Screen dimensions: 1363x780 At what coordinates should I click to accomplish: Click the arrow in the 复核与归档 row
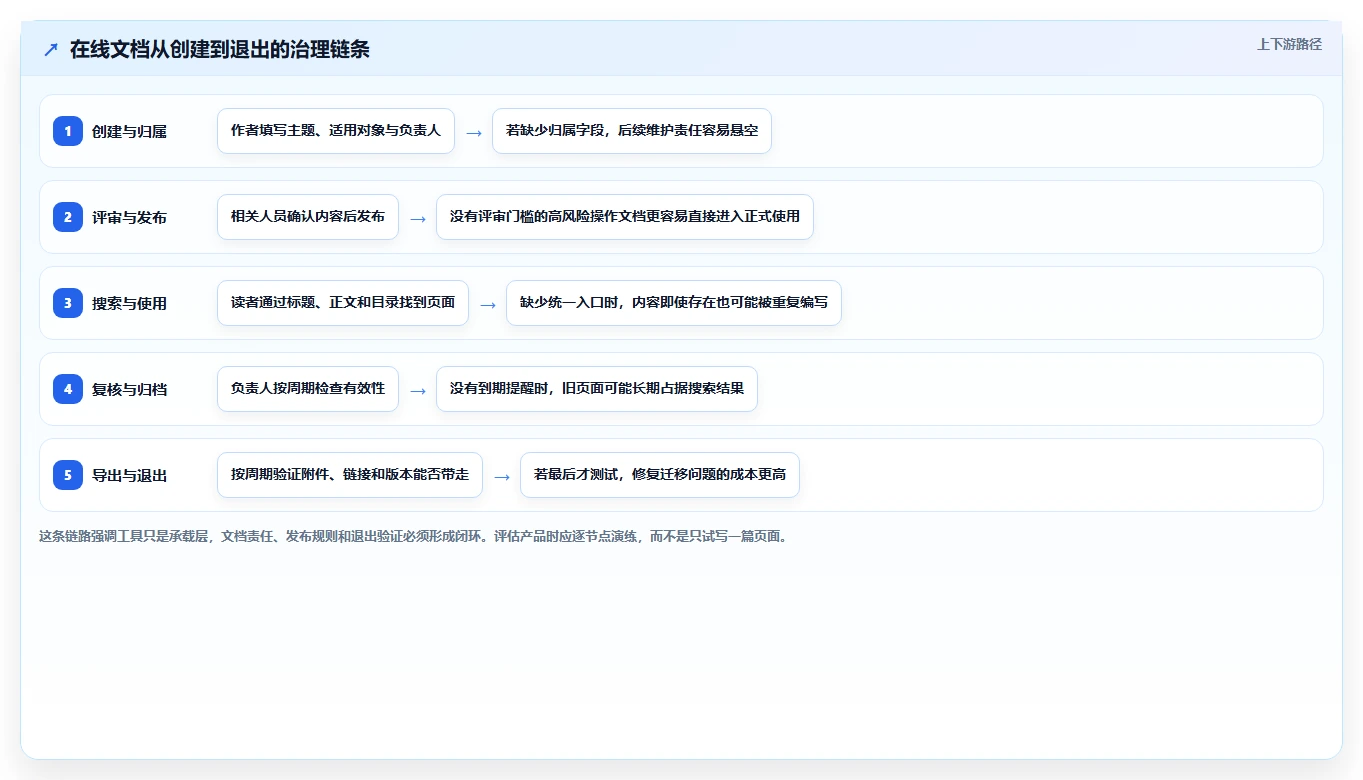click(x=418, y=390)
